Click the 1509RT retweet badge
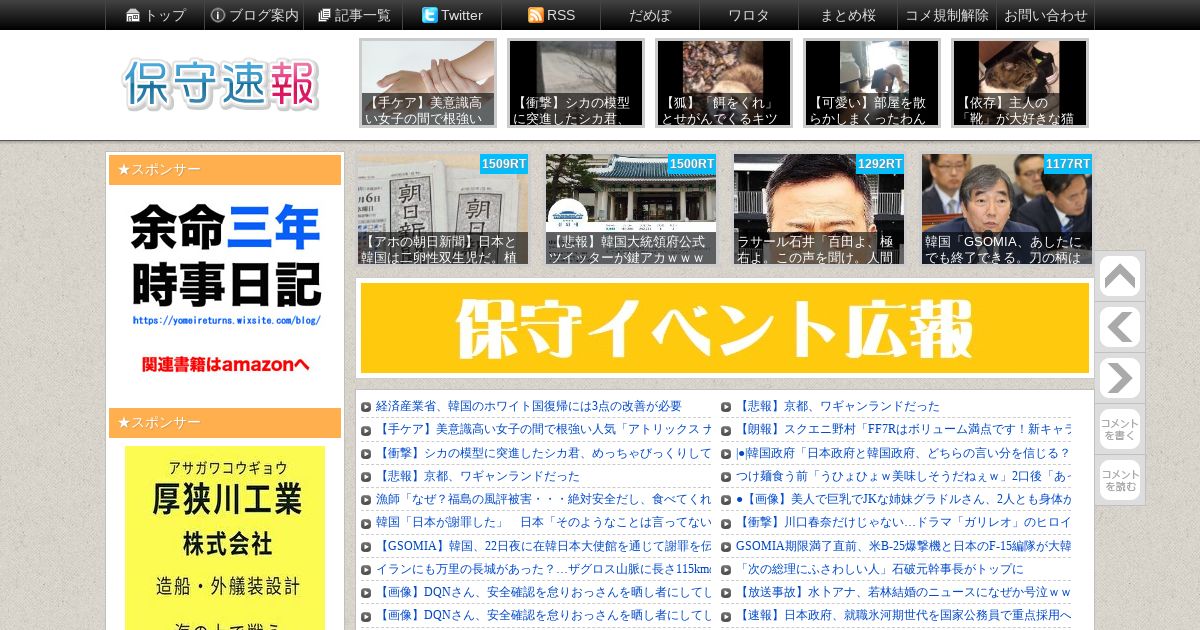This screenshot has height=630, width=1200. point(504,163)
